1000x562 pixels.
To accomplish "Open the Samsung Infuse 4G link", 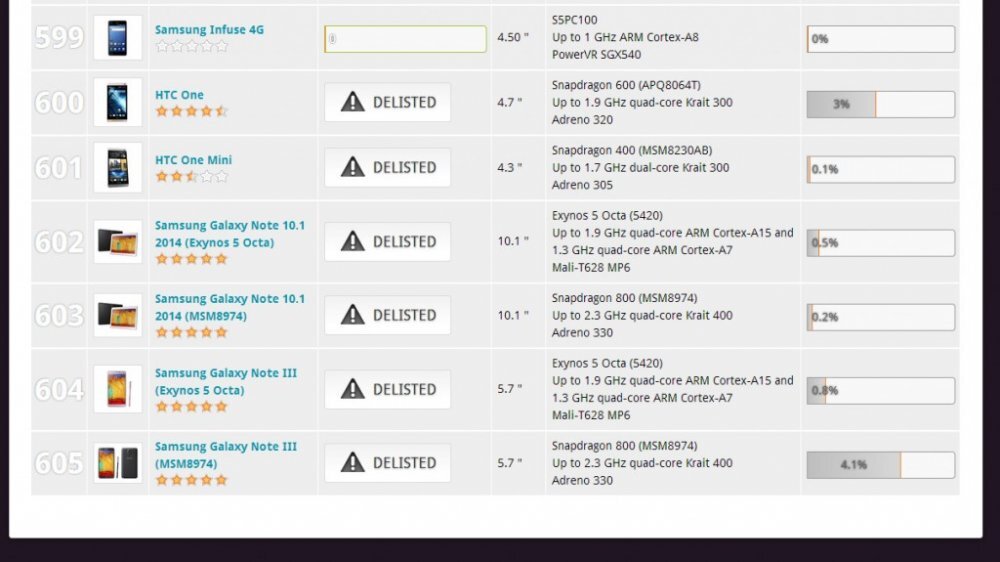I will [x=209, y=30].
